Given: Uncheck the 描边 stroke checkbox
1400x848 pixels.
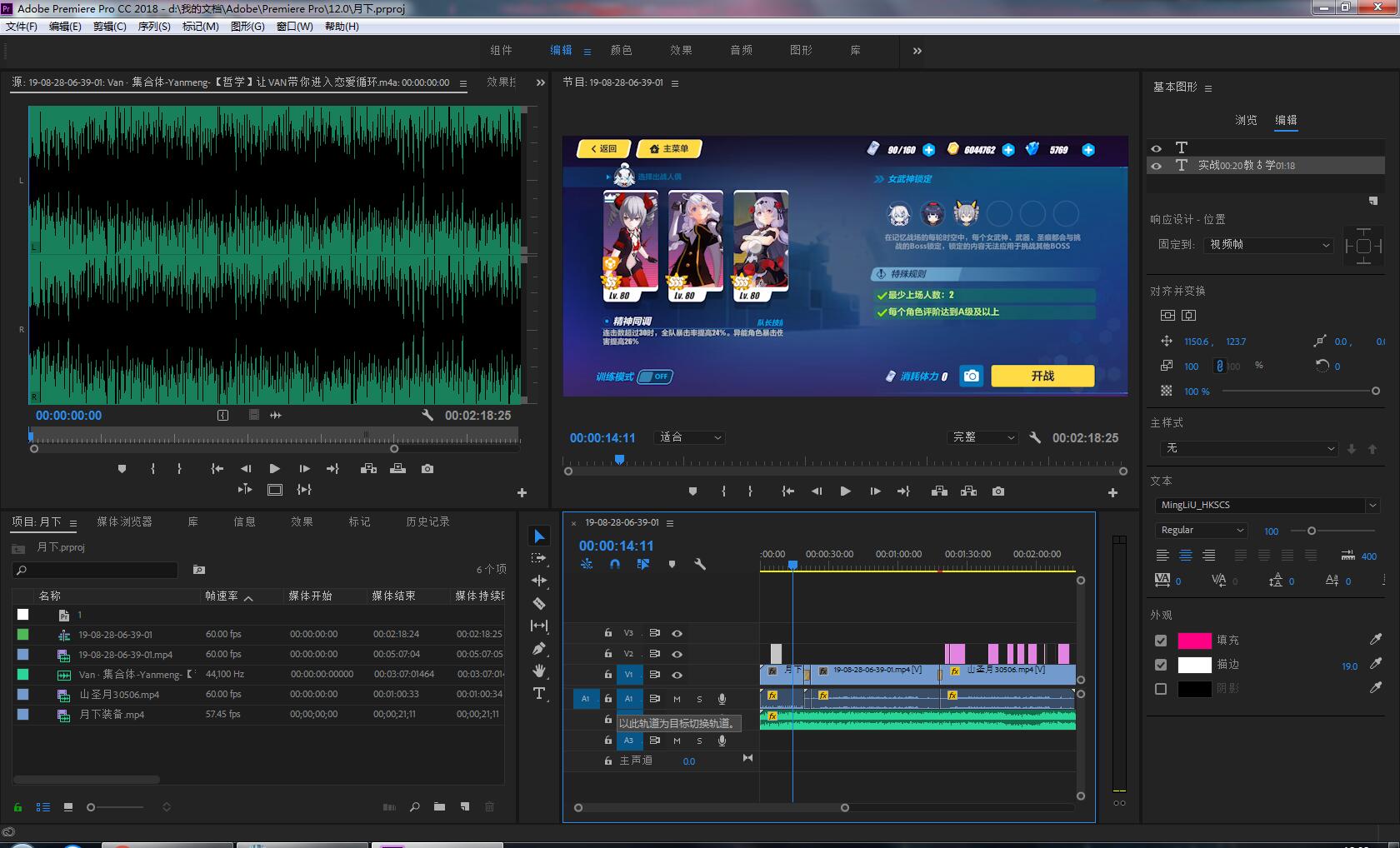Looking at the screenshot, I should [x=1161, y=665].
